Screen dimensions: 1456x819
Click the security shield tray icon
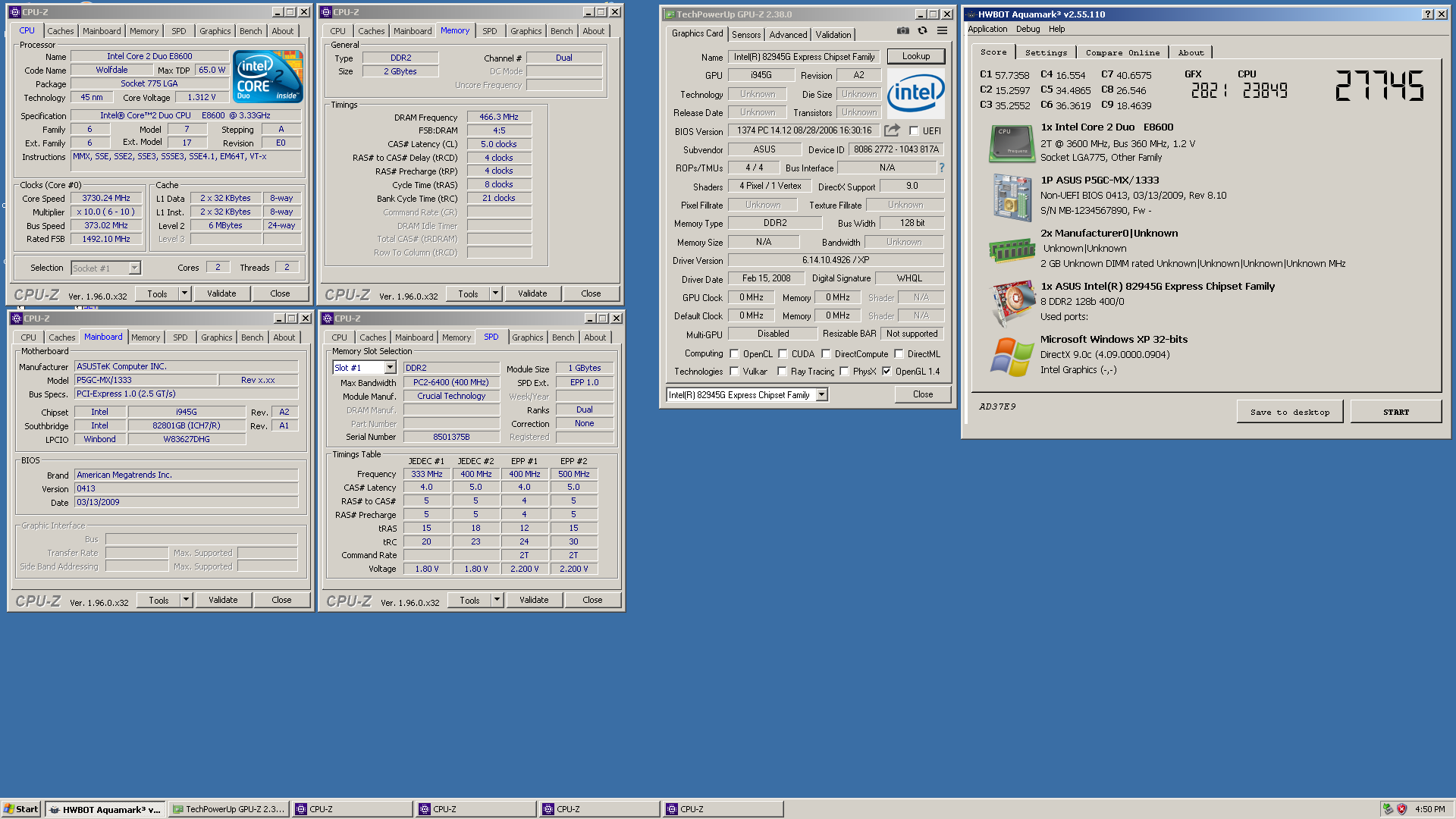pyautogui.click(x=1401, y=809)
